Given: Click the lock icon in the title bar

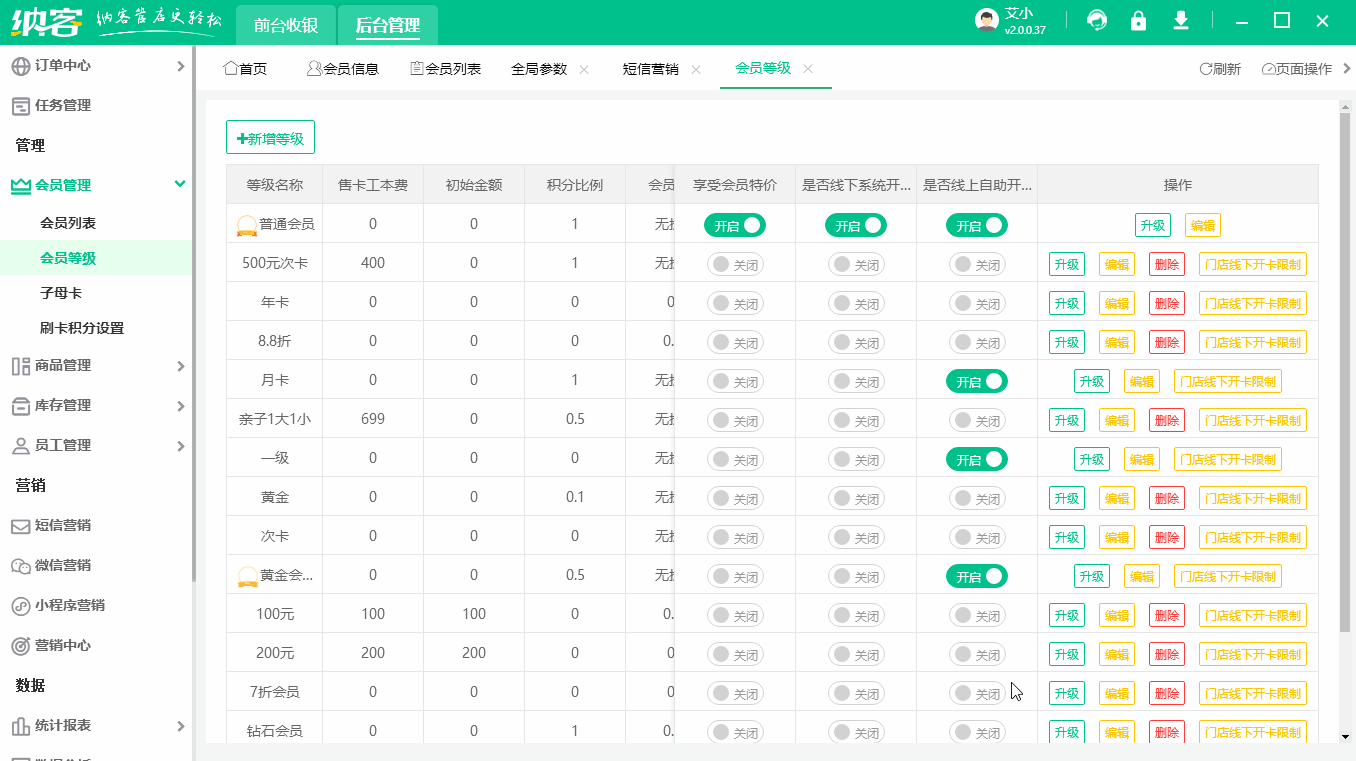Looking at the screenshot, I should click(1138, 20).
